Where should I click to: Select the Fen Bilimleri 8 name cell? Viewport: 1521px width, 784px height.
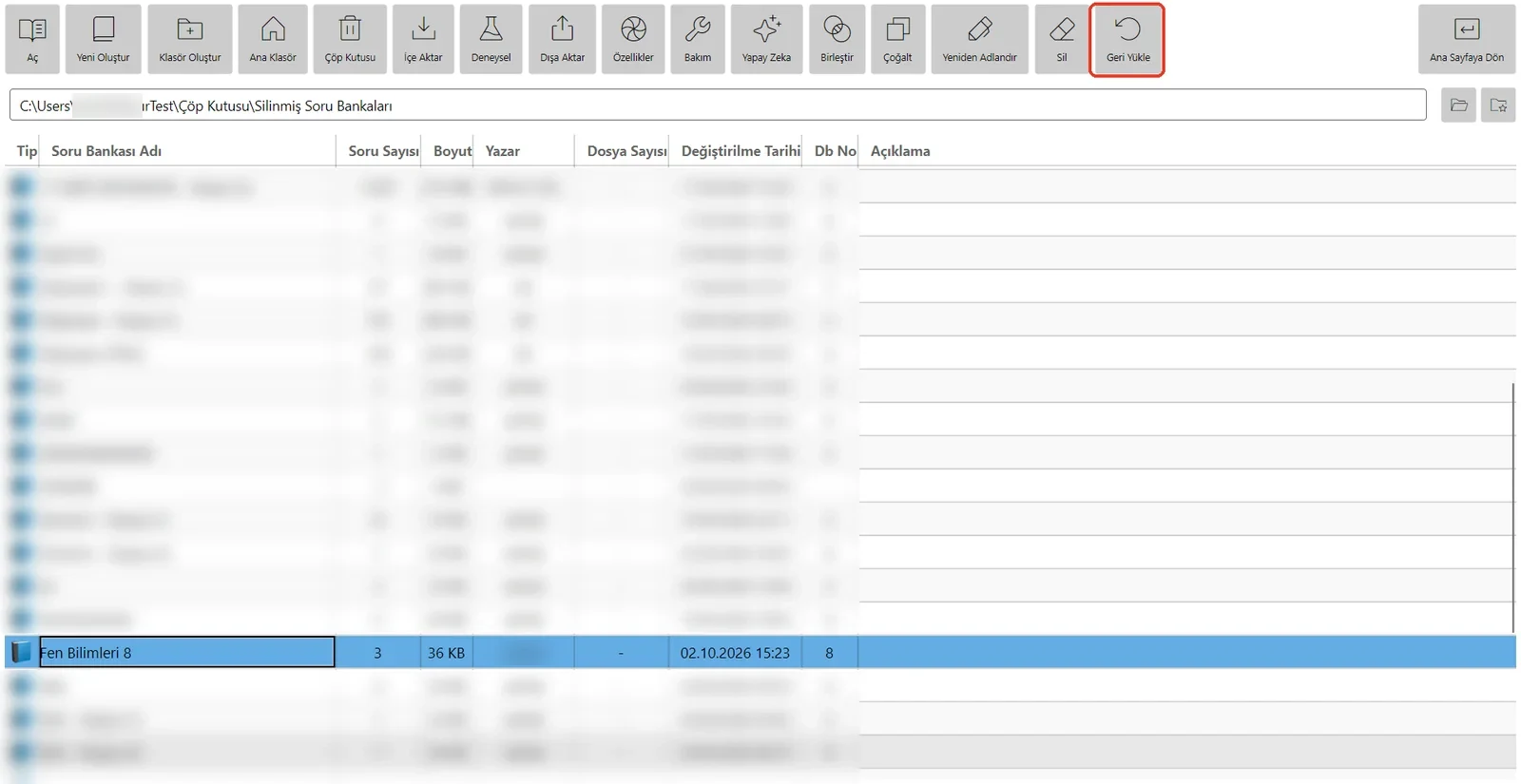pyautogui.click(x=187, y=653)
